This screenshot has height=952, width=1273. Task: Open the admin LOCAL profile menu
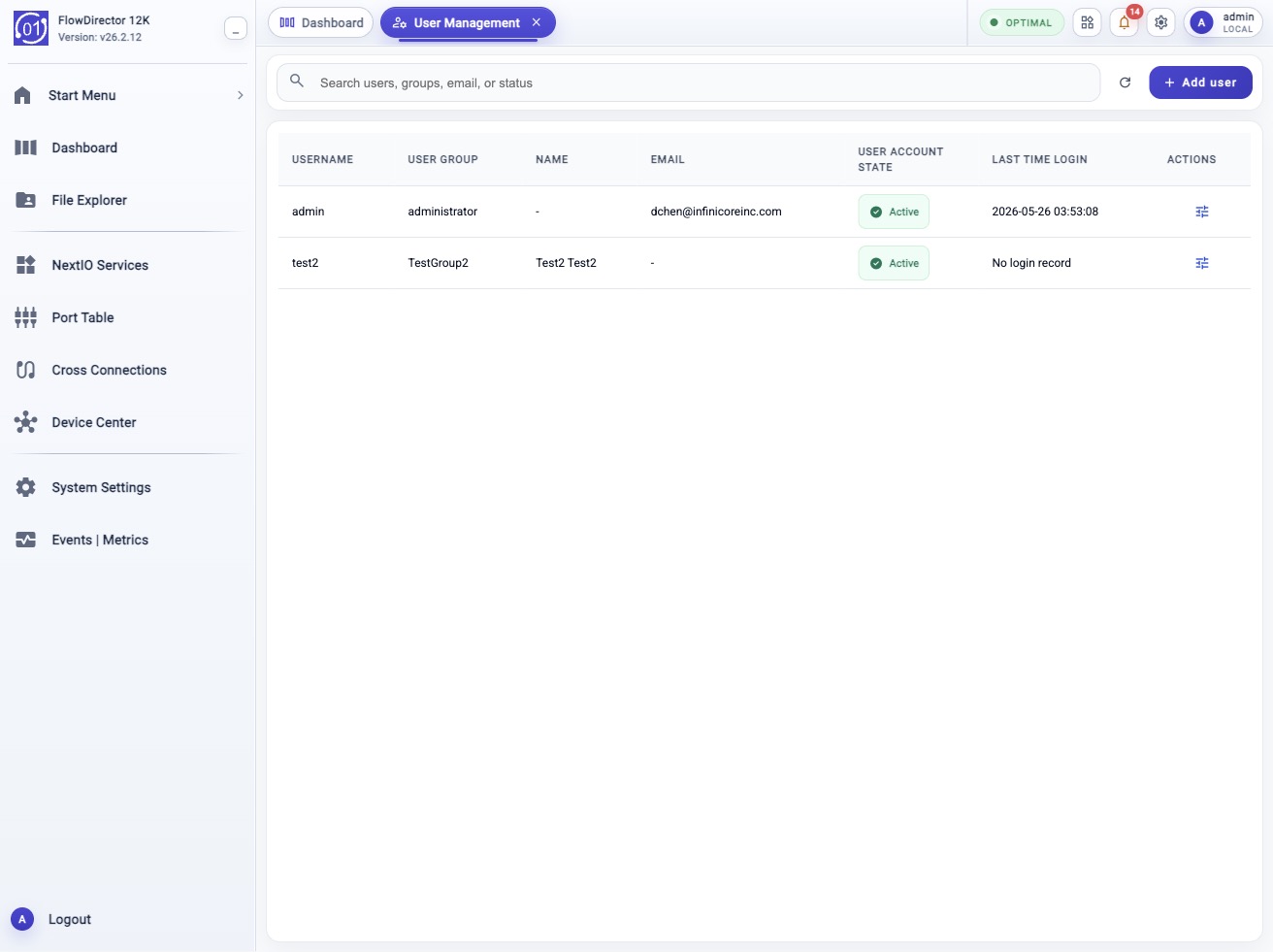point(1223,22)
